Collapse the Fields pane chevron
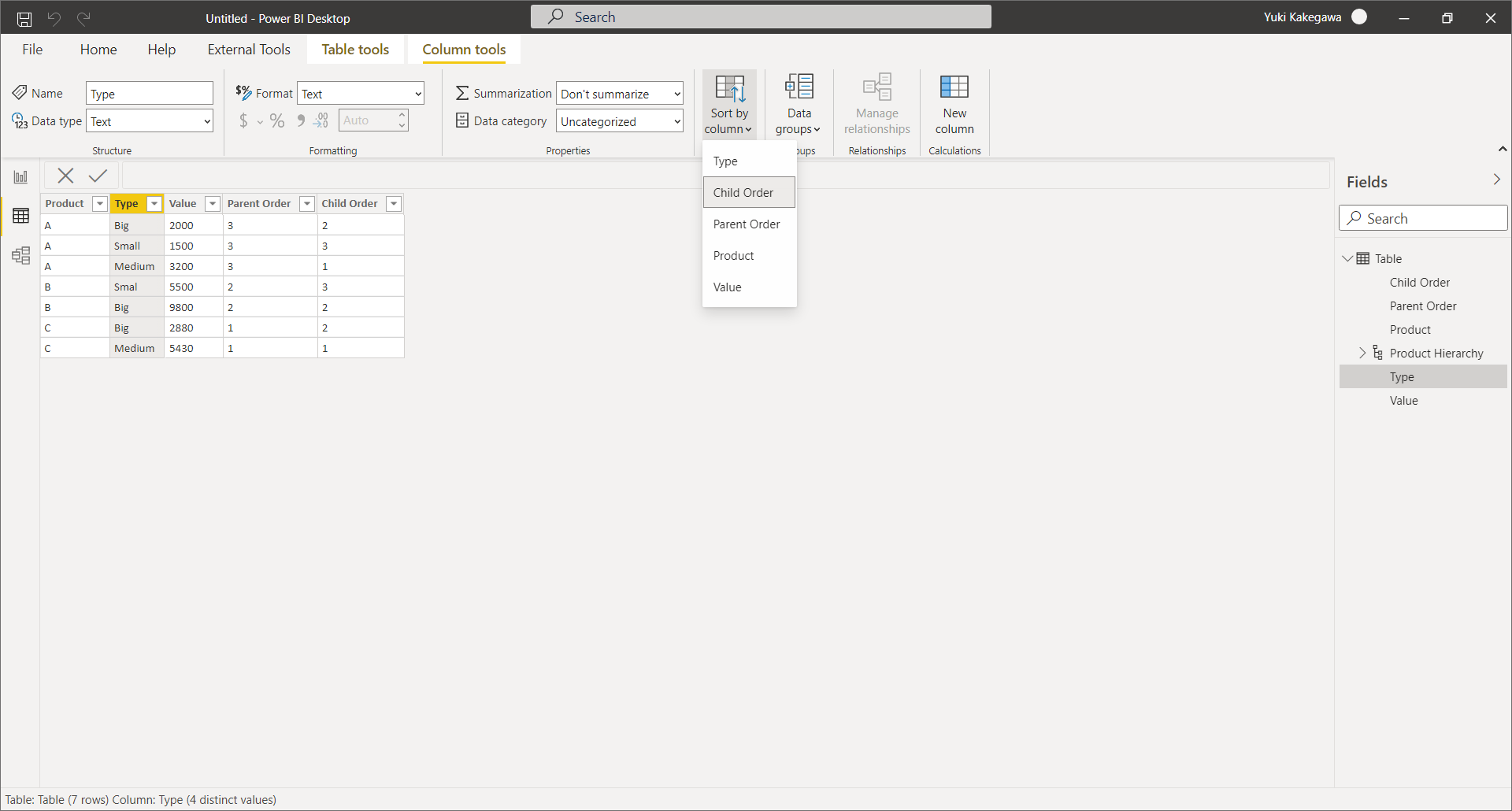Image resolution: width=1512 pixels, height=811 pixels. click(1497, 180)
